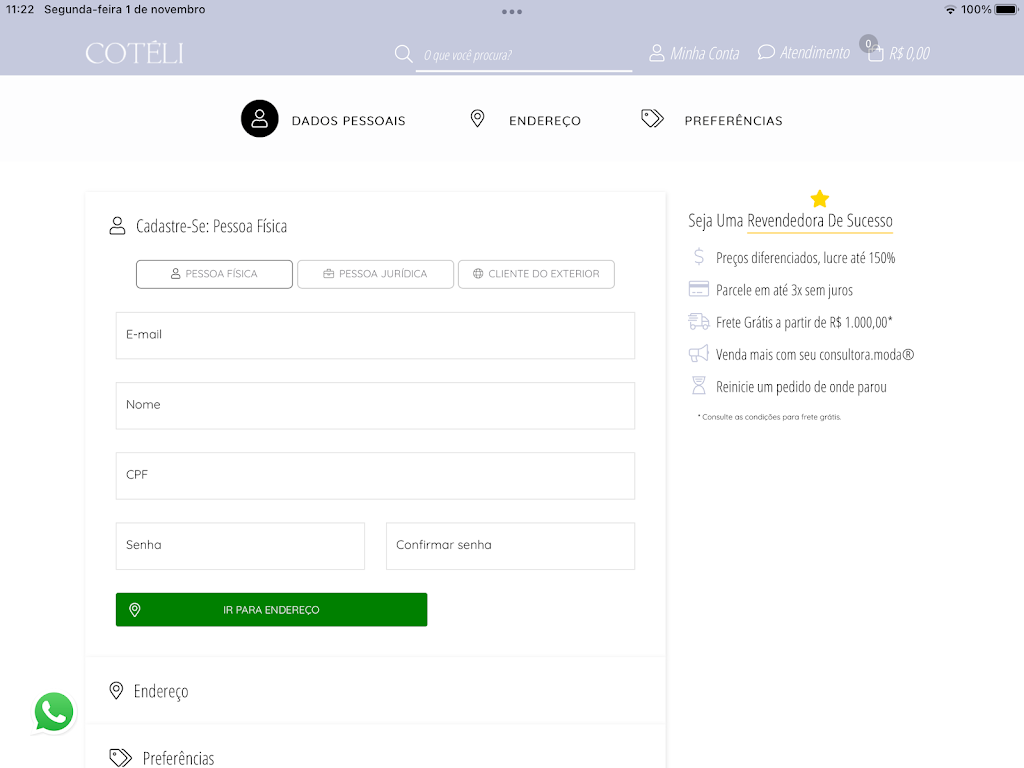
Task: Open Minha Conta link
Action: pyautogui.click(x=705, y=54)
